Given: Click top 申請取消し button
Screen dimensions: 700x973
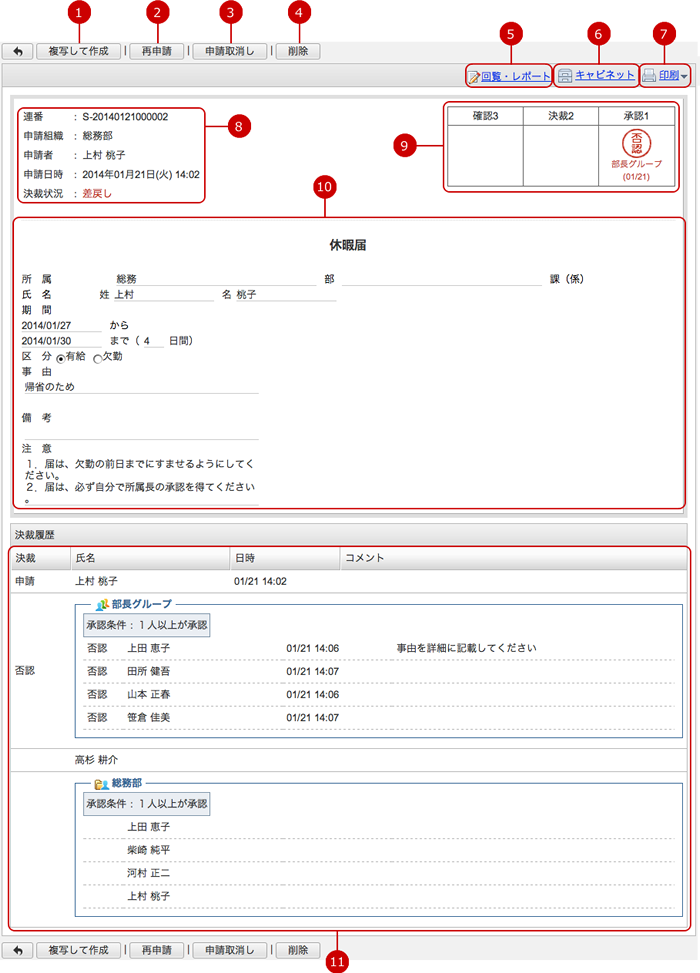Looking at the screenshot, I should coord(230,52).
